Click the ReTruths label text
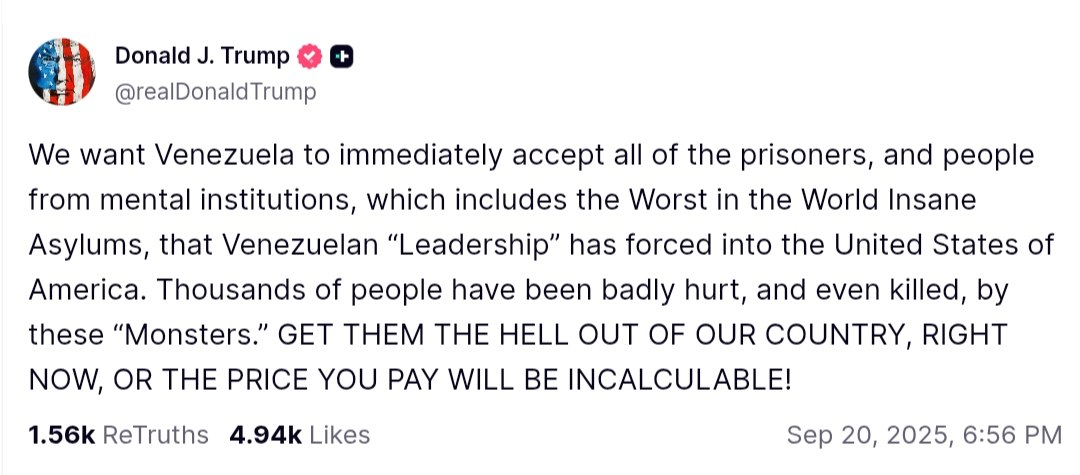1080x475 pixels. (x=156, y=435)
